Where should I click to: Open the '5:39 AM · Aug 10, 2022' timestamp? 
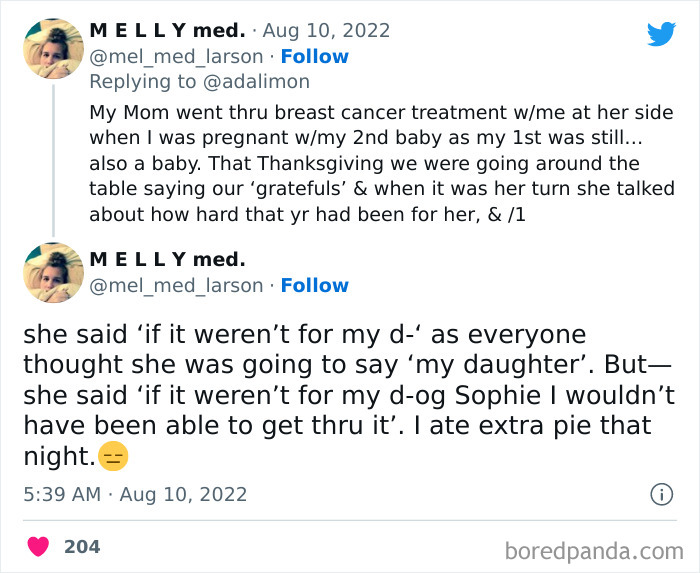pos(135,494)
